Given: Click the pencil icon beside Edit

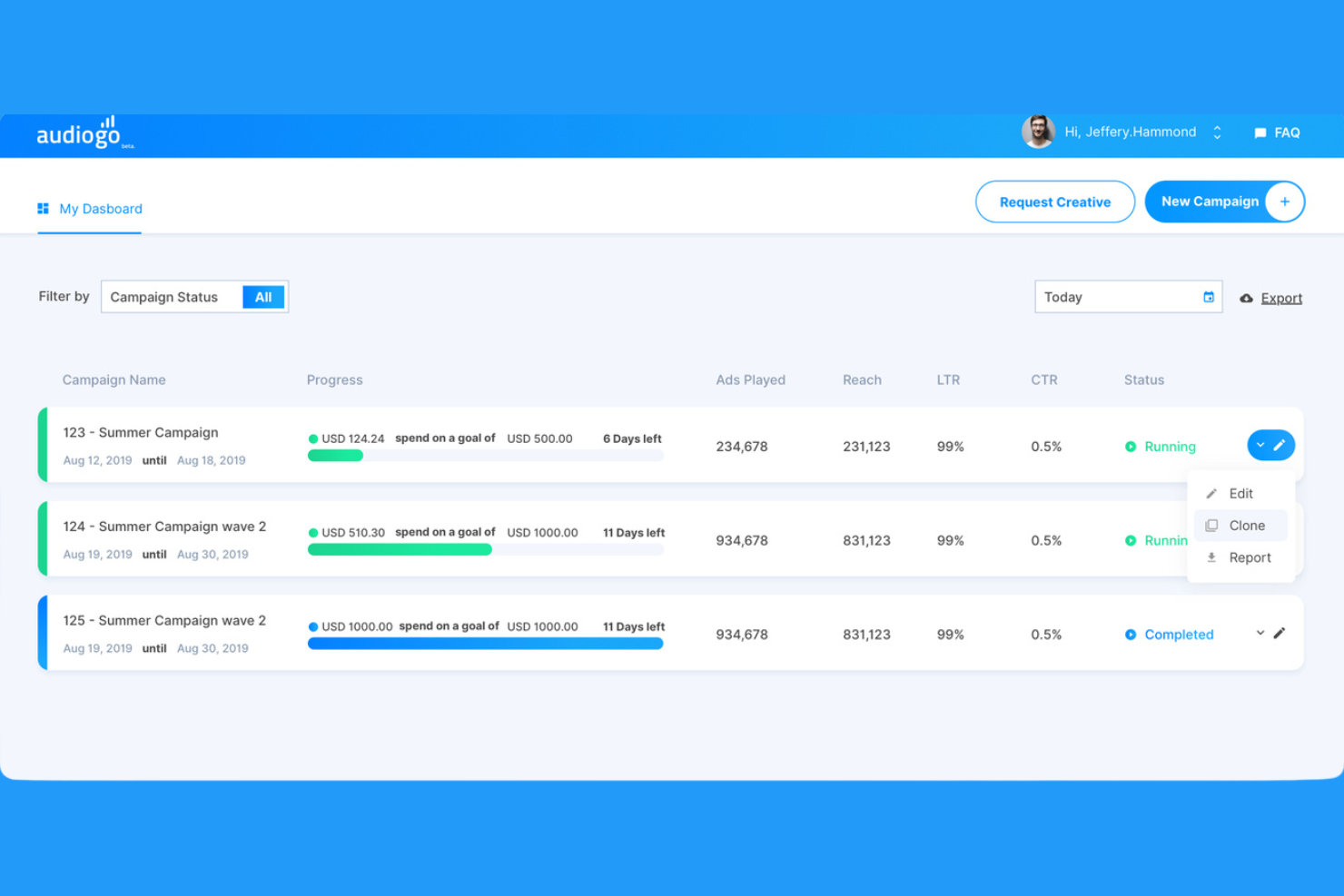Looking at the screenshot, I should pos(1211,494).
